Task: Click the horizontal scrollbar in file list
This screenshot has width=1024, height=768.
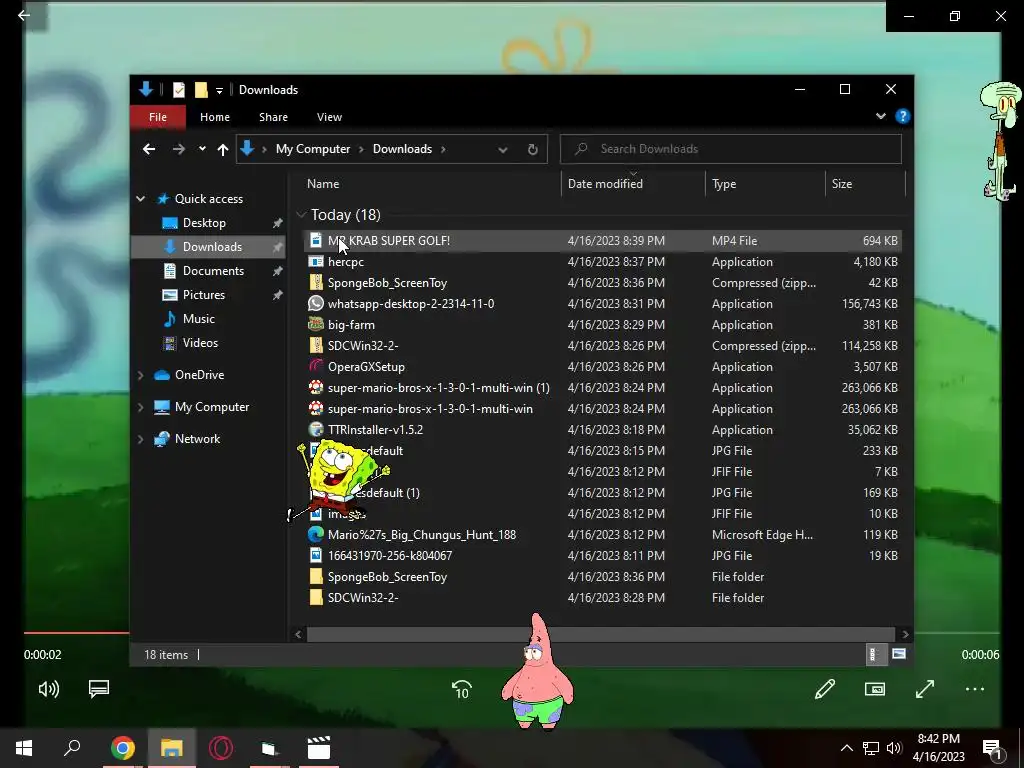Action: click(x=600, y=634)
